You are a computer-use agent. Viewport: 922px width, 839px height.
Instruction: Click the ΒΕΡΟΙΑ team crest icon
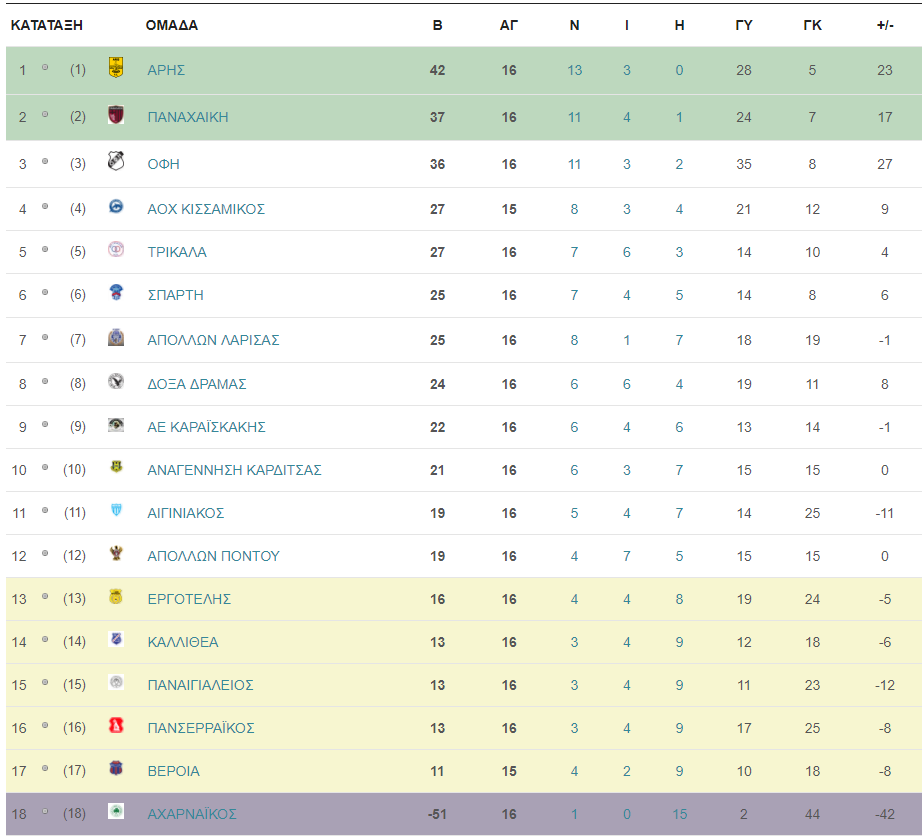point(116,768)
